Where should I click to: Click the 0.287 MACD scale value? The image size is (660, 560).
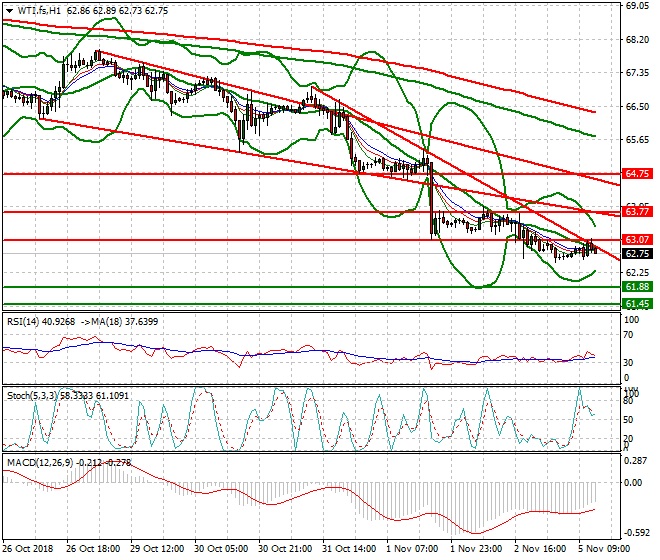point(635,461)
